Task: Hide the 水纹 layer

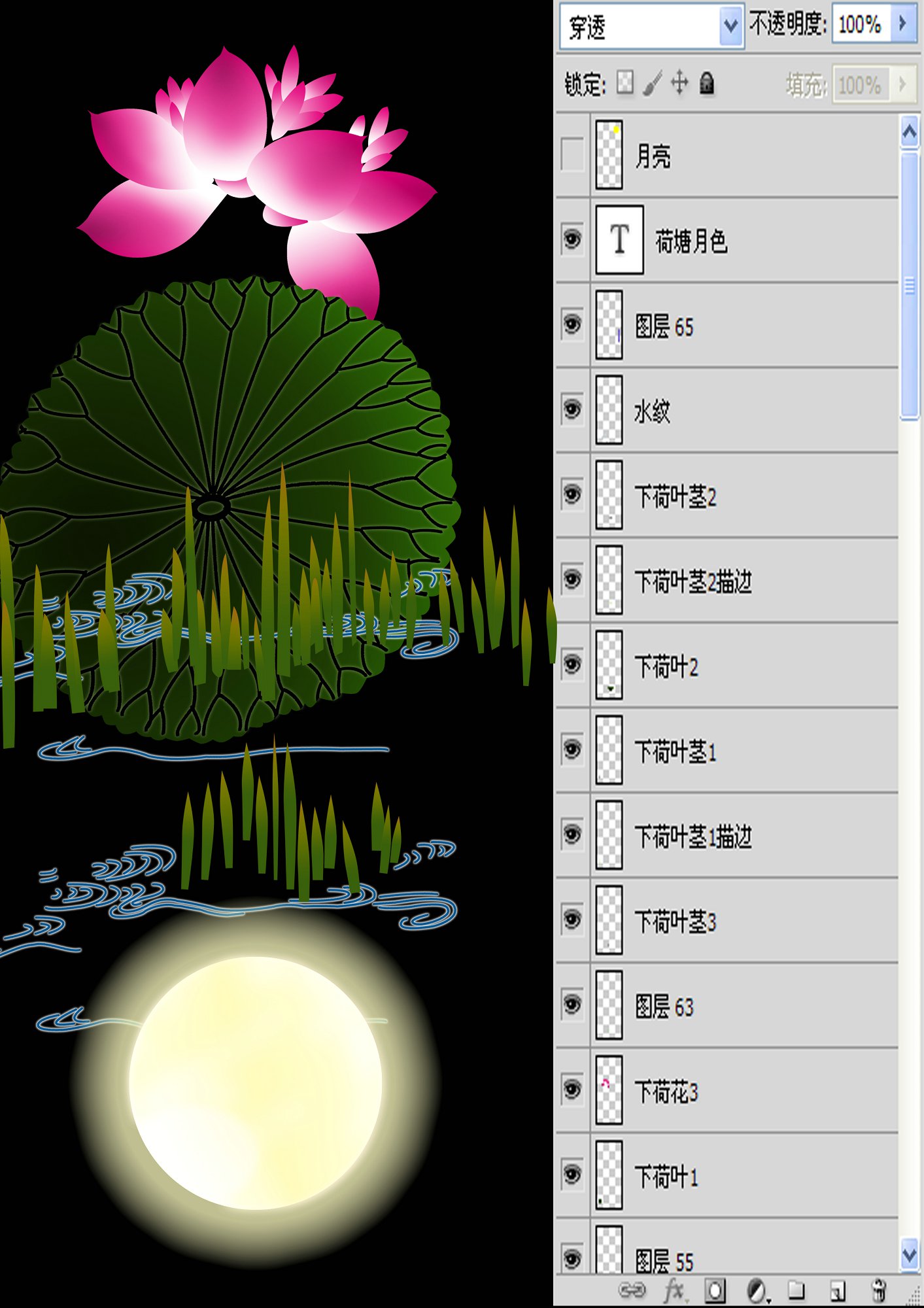Action: 572,409
